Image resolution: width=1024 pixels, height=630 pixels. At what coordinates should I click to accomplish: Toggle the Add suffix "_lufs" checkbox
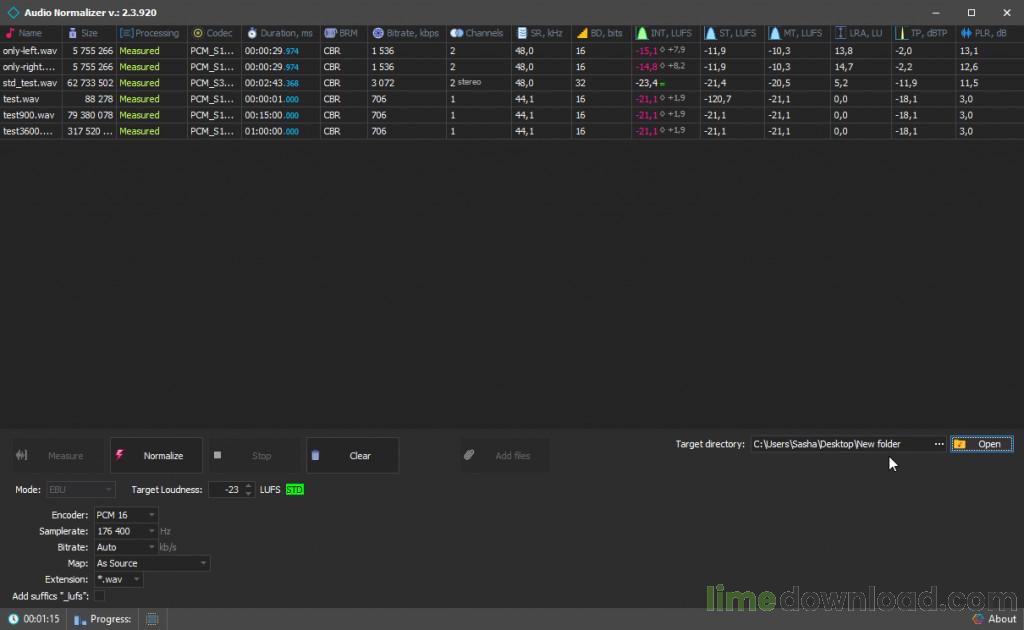[x=99, y=596]
